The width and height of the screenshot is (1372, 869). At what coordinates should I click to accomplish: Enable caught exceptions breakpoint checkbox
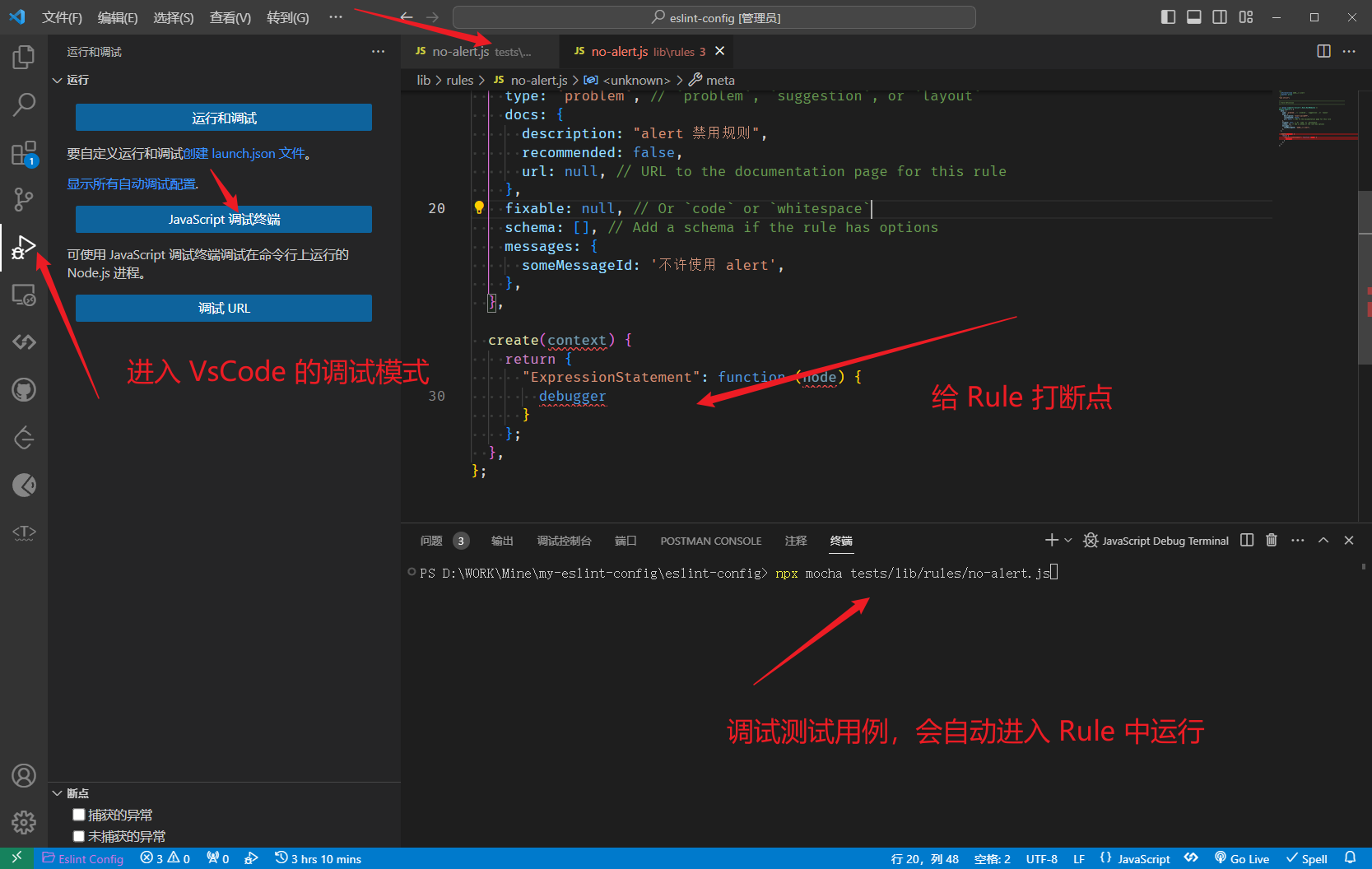(x=79, y=815)
